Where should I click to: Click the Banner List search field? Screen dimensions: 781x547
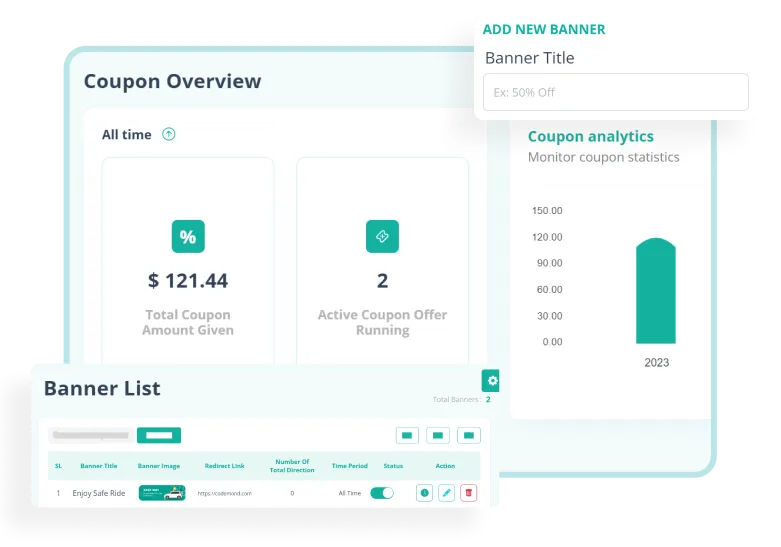(91, 435)
